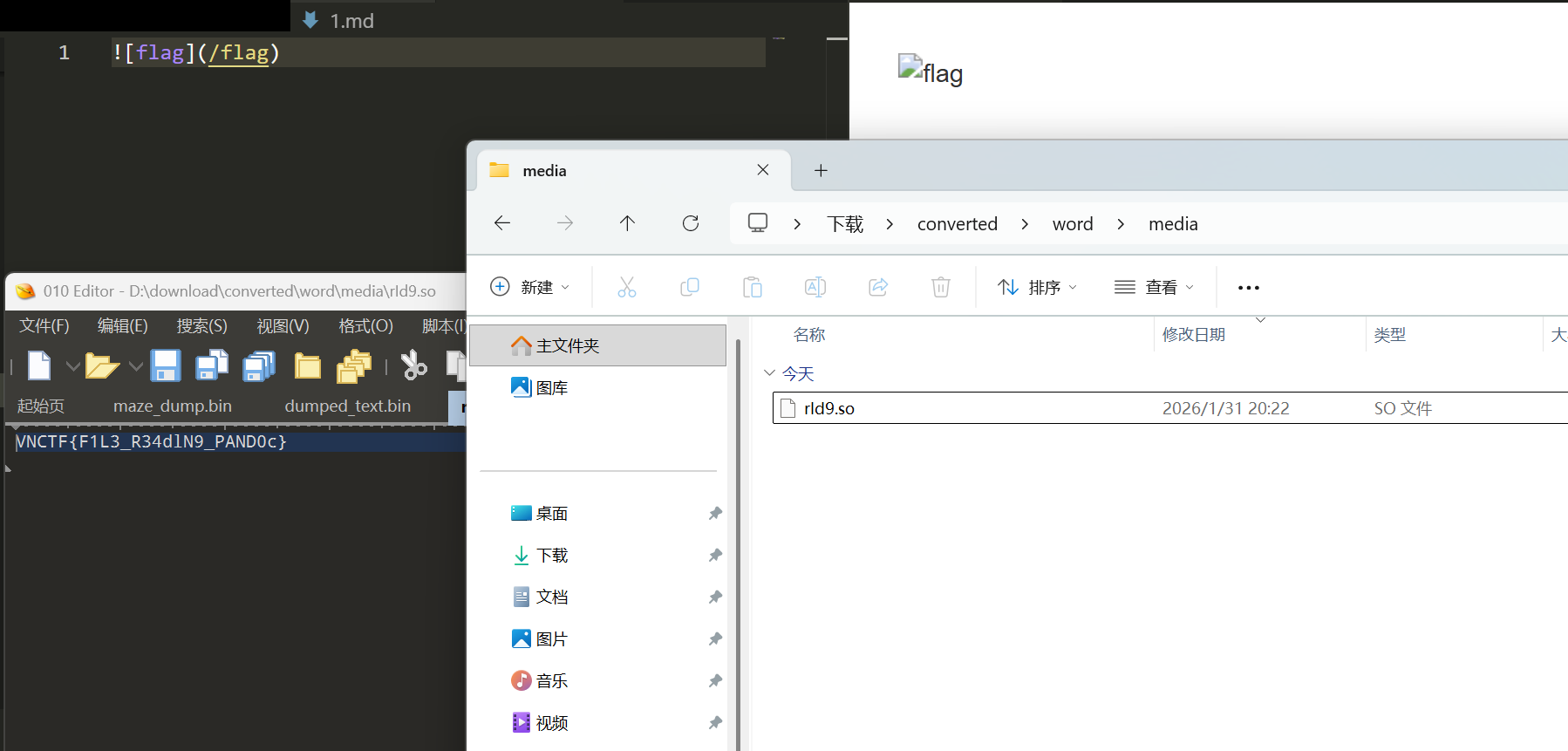The image size is (1568, 751).
Task: Add a new Explorer tab
Action: point(821,171)
